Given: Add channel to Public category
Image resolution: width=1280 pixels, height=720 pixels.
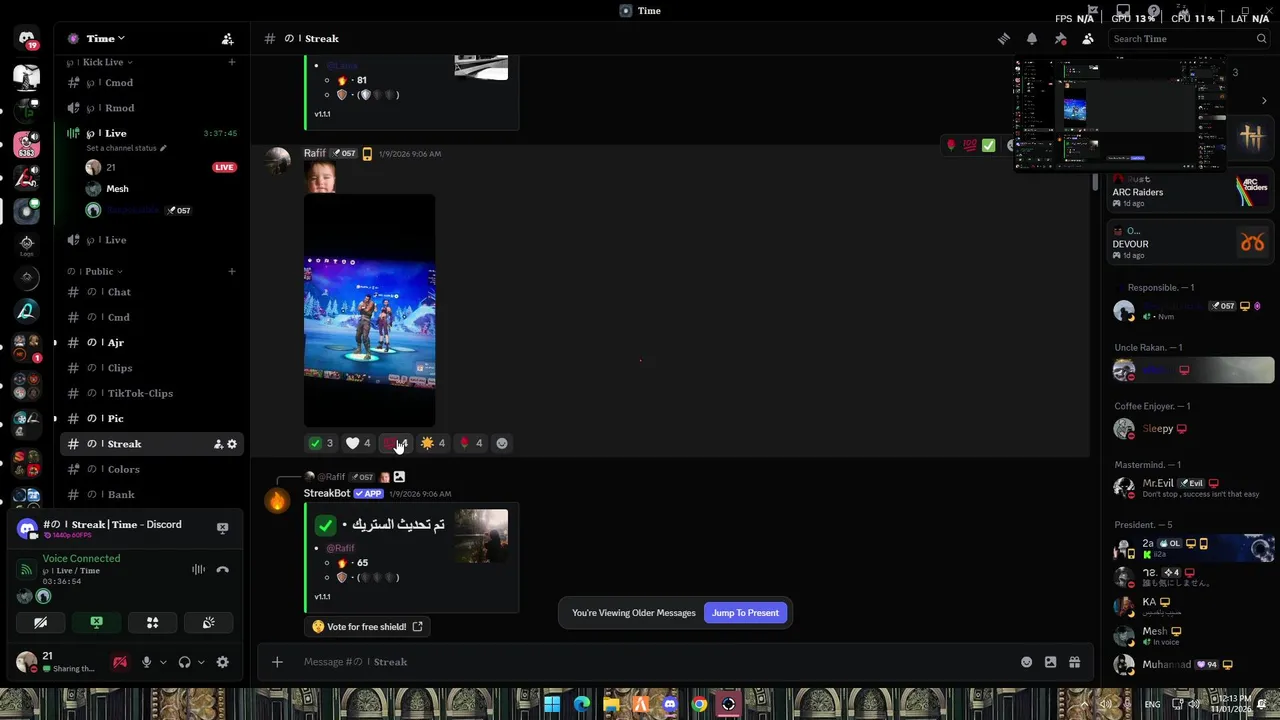Looking at the screenshot, I should (232, 271).
